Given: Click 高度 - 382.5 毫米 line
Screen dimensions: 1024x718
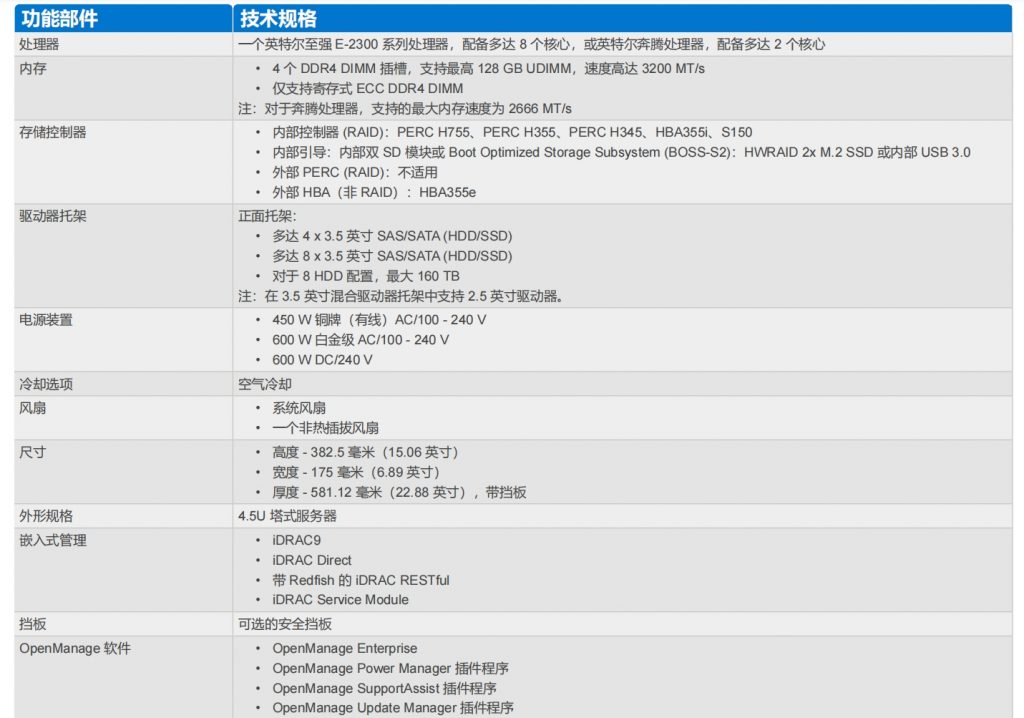Looking at the screenshot, I should [x=366, y=452].
